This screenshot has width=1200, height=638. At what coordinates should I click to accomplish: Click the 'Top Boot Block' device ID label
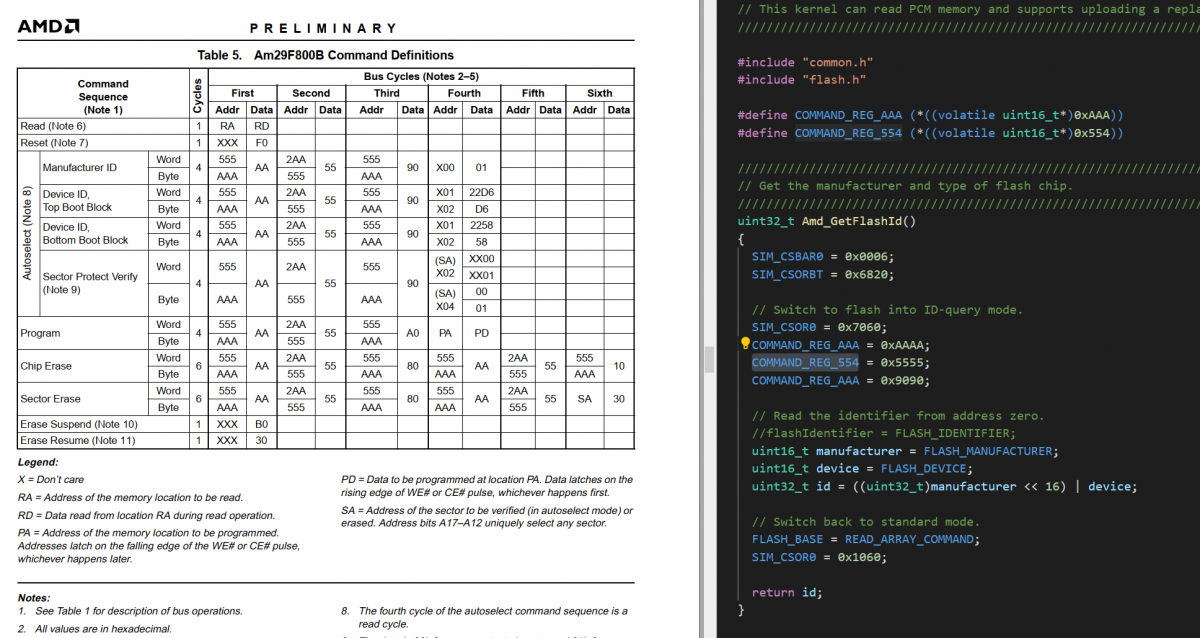(x=77, y=207)
